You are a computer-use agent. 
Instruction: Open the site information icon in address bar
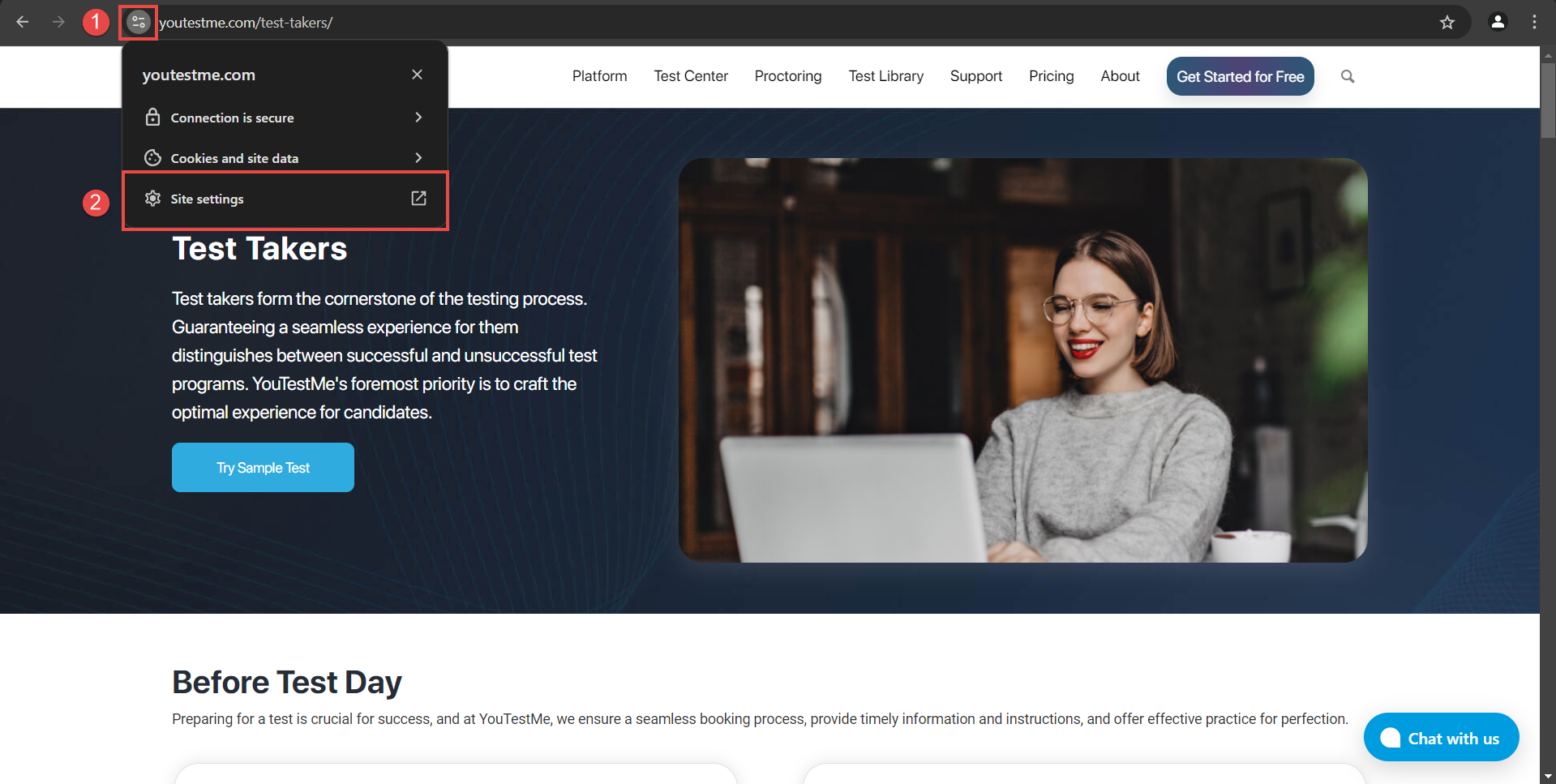[x=139, y=22]
